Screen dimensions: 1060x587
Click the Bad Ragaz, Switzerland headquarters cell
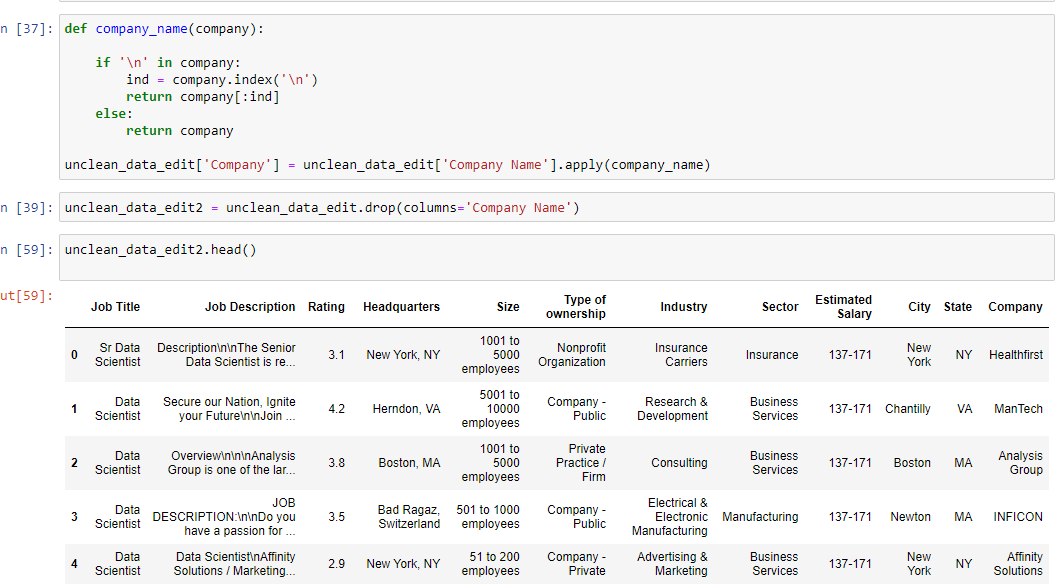[x=409, y=517]
